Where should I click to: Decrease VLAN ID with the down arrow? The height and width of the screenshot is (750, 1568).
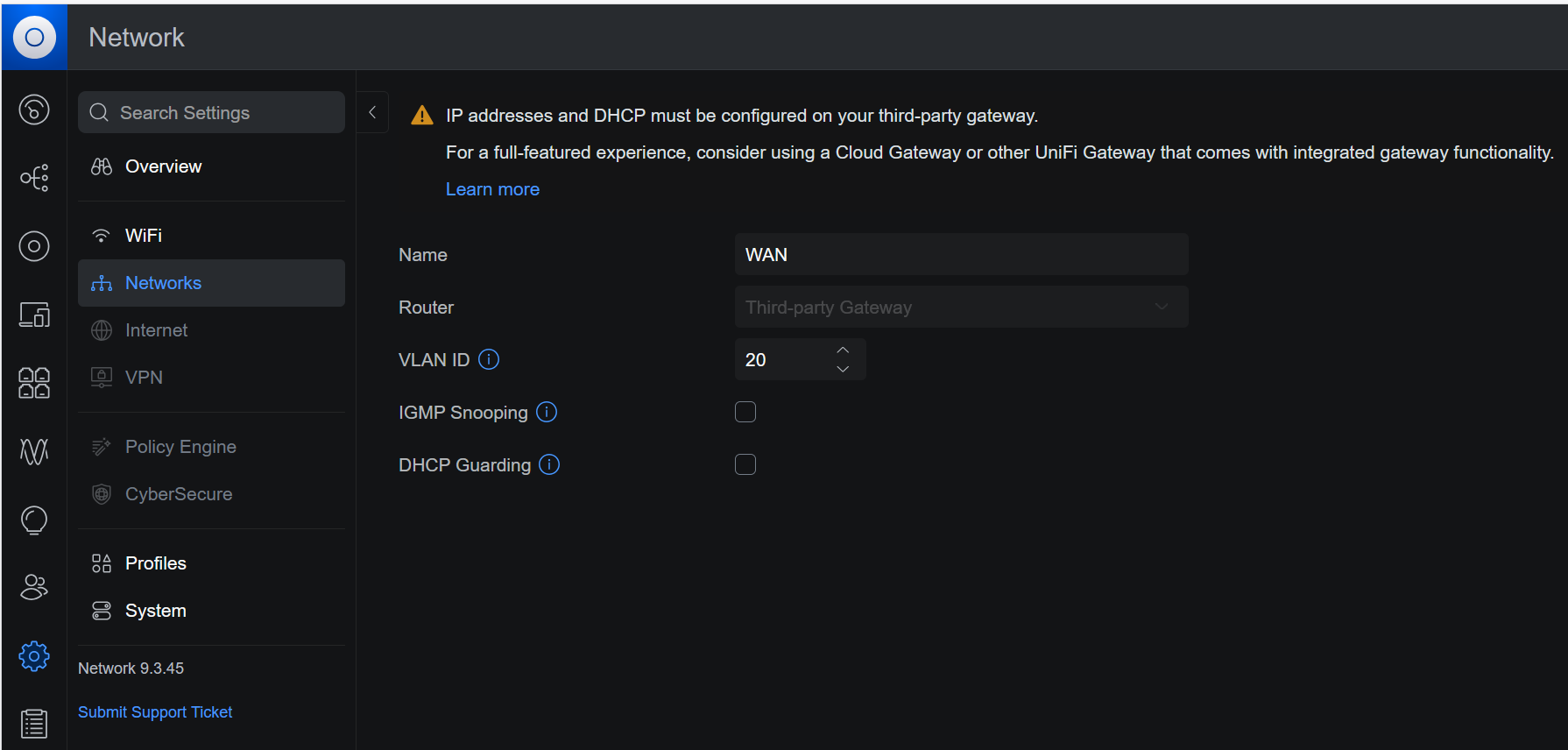click(x=843, y=369)
